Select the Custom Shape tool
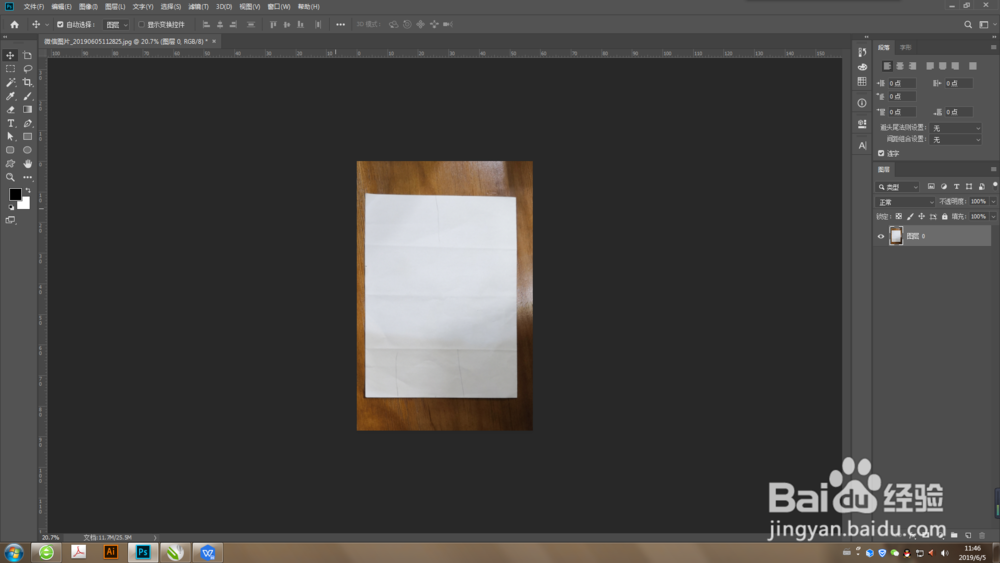 pos(10,164)
